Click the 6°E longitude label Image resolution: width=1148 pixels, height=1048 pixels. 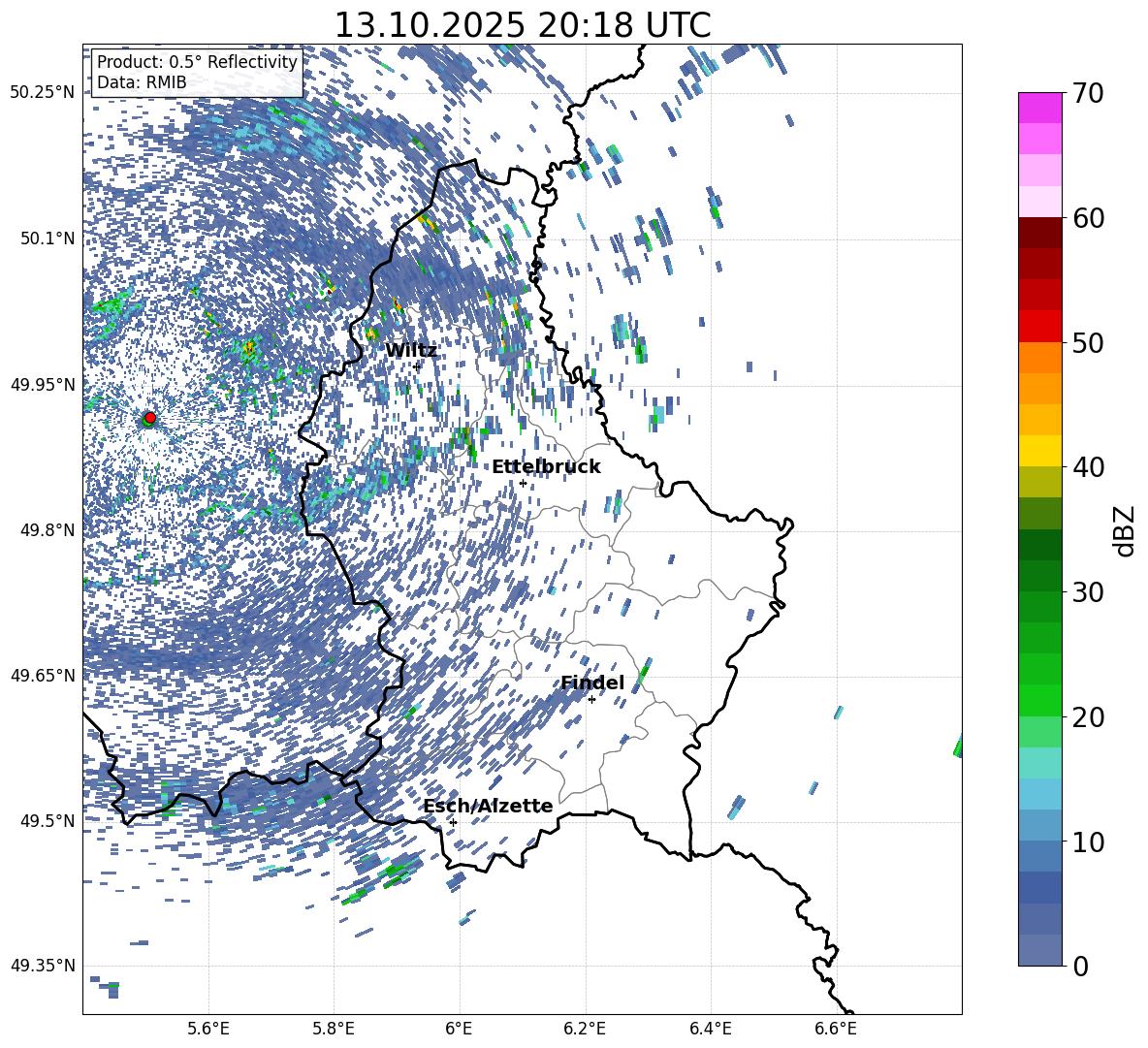[x=459, y=1030]
